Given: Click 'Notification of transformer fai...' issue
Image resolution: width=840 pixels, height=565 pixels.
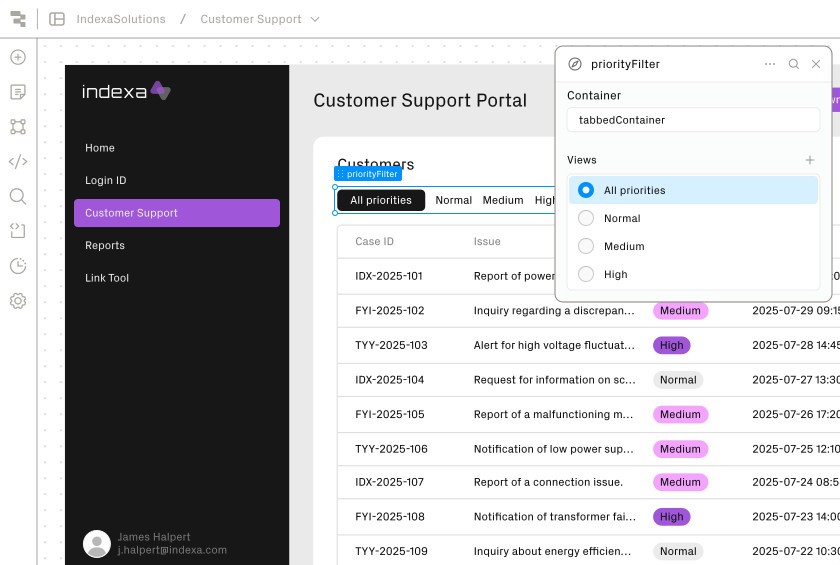Looking at the screenshot, I should tap(554, 517).
